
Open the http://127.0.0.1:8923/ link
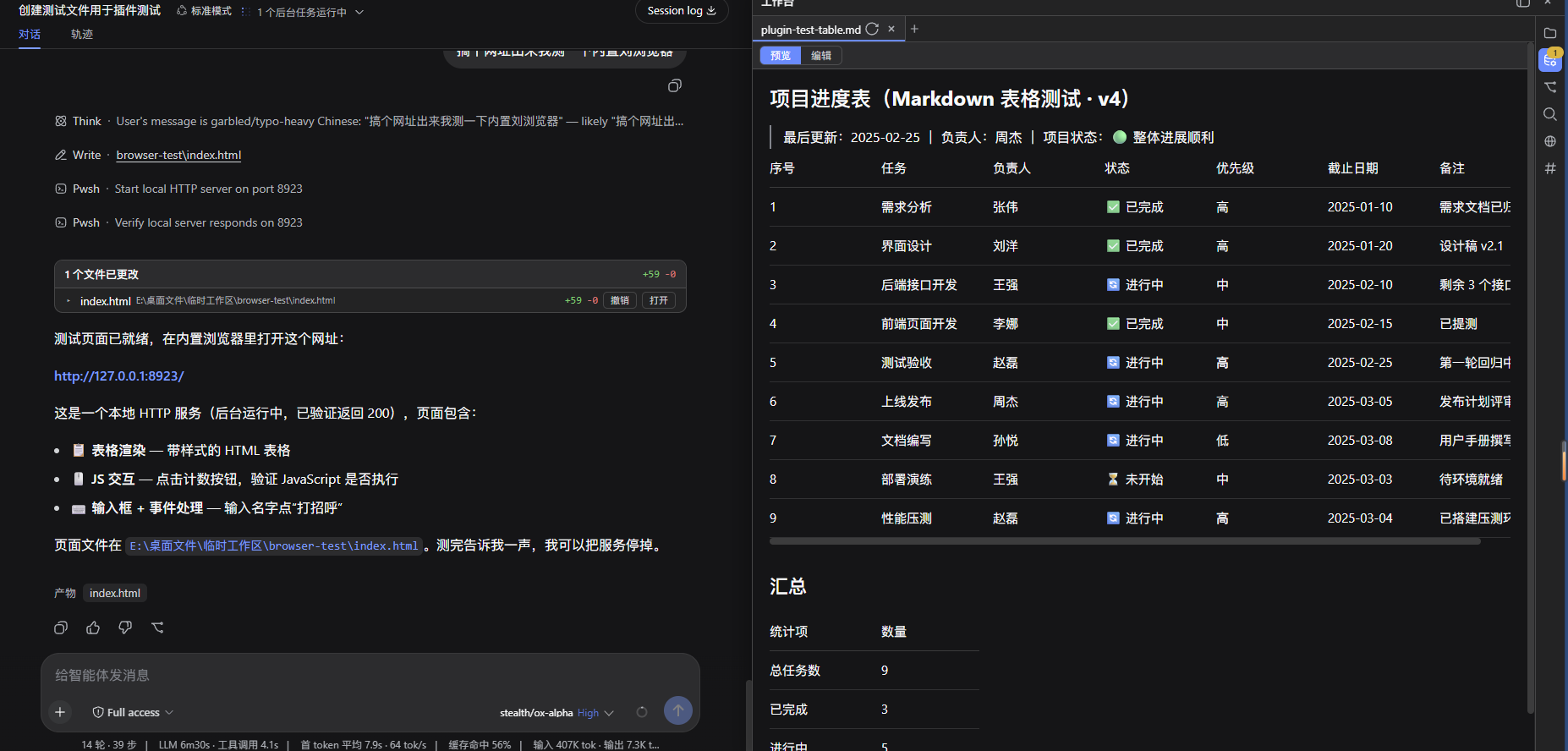point(119,375)
